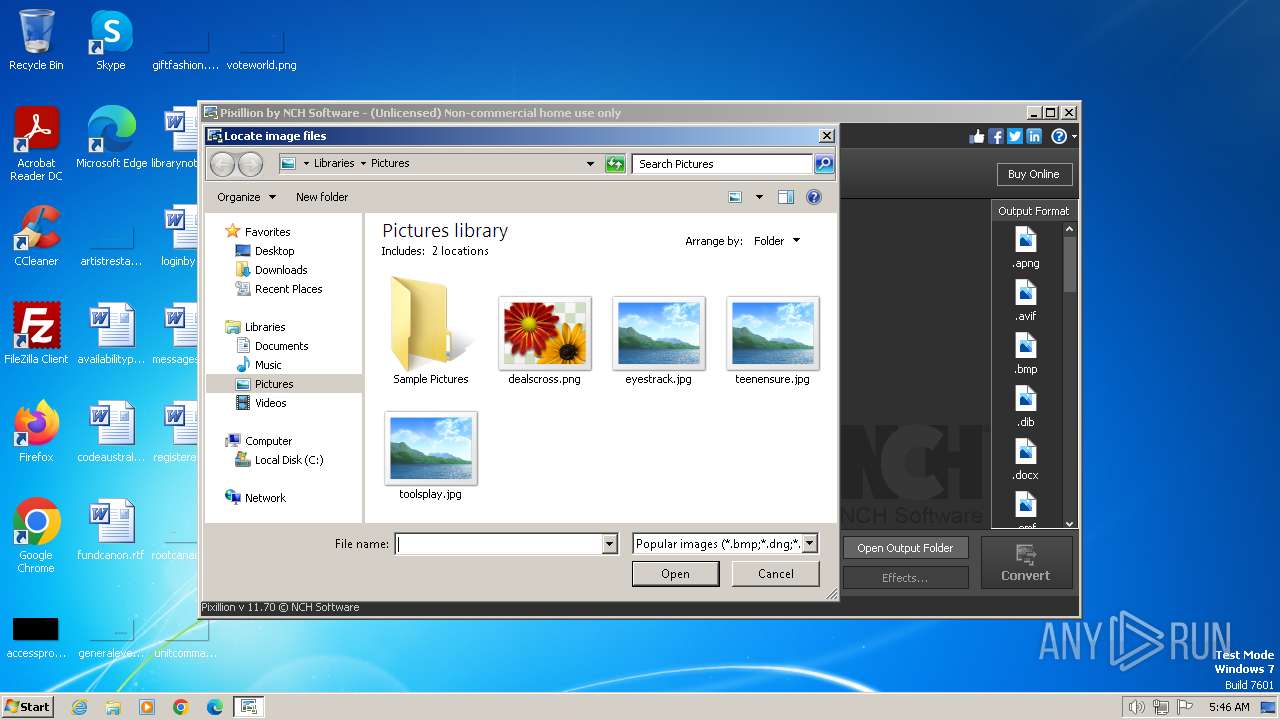Click the Search Pictures field
1280x720 pixels.
pyautogui.click(x=724, y=164)
